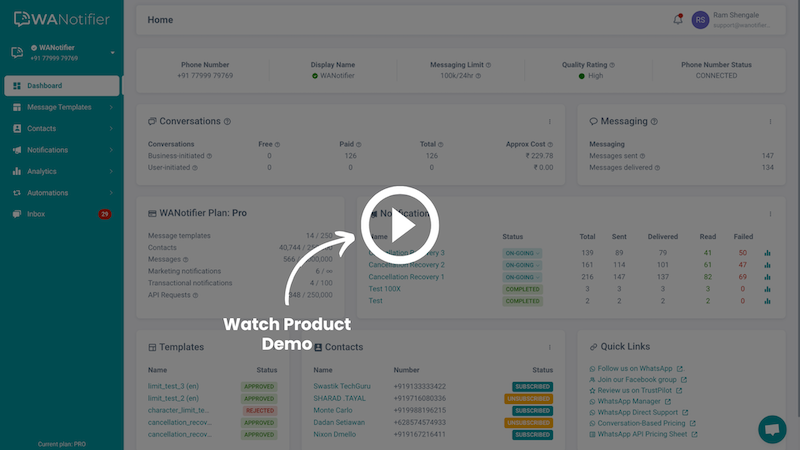800x450 pixels.
Task: Open Inbox from the sidebar
Action: (36, 214)
